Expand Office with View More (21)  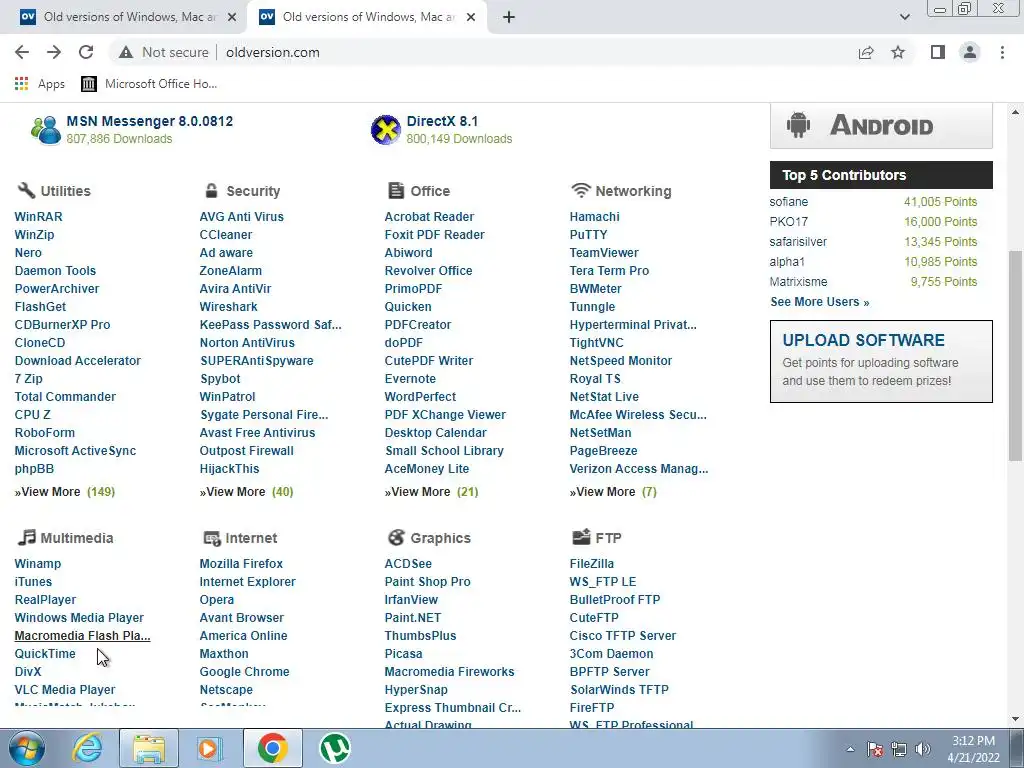point(432,492)
